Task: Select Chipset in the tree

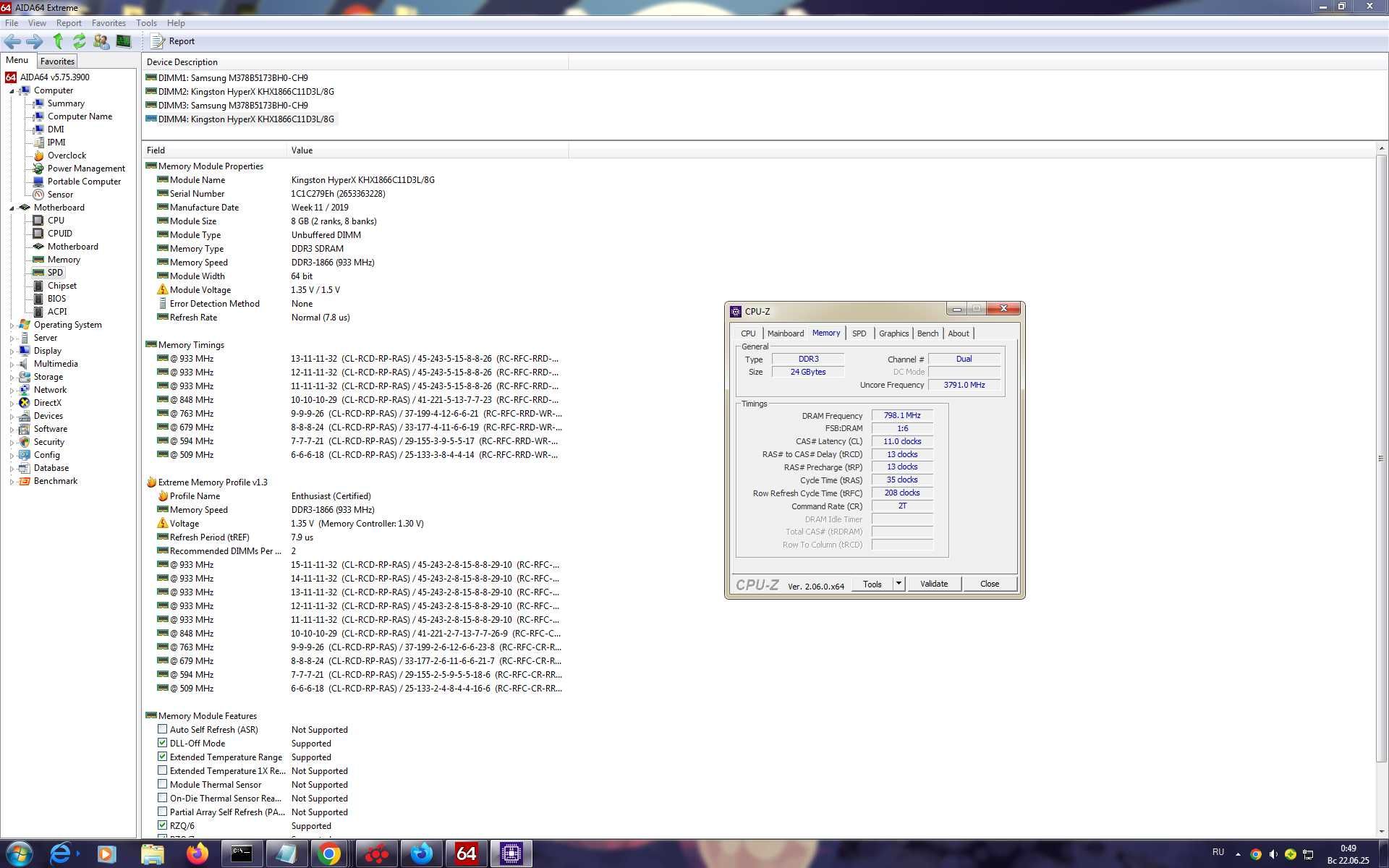Action: [61, 286]
